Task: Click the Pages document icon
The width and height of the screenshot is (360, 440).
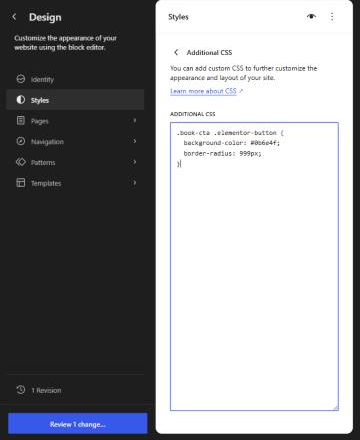Action: click(x=21, y=120)
